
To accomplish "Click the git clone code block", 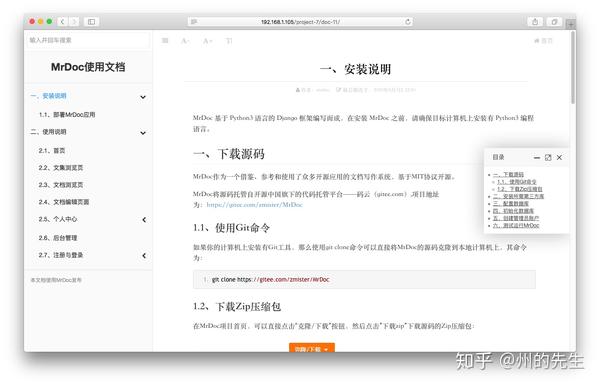I will coord(364,280).
